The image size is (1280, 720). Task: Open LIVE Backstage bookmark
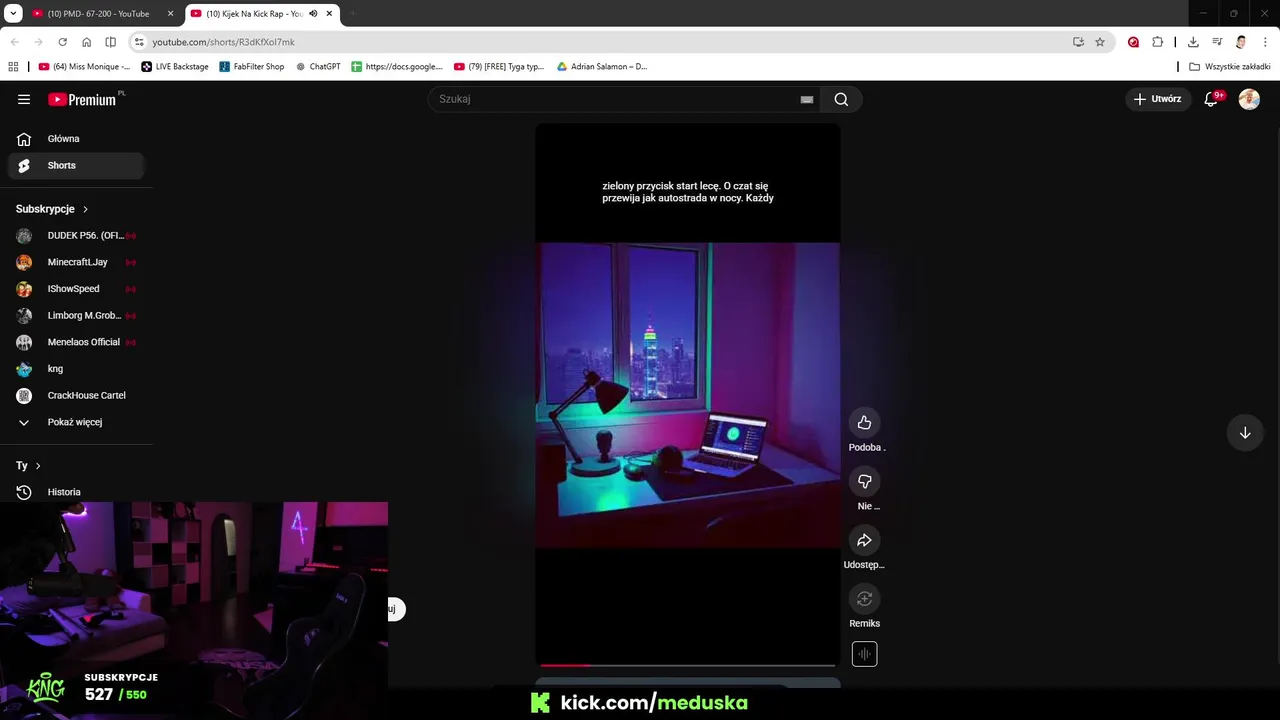point(175,66)
